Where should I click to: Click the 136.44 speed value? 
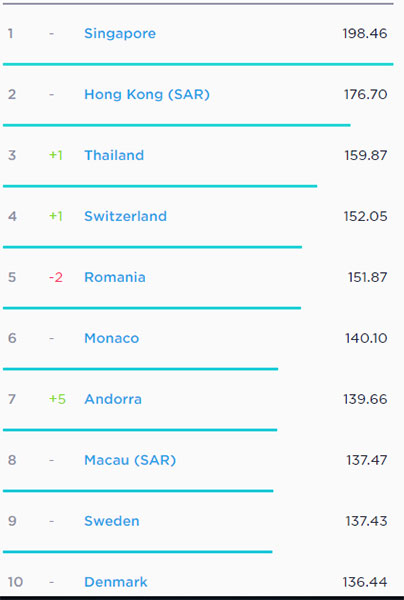365,582
